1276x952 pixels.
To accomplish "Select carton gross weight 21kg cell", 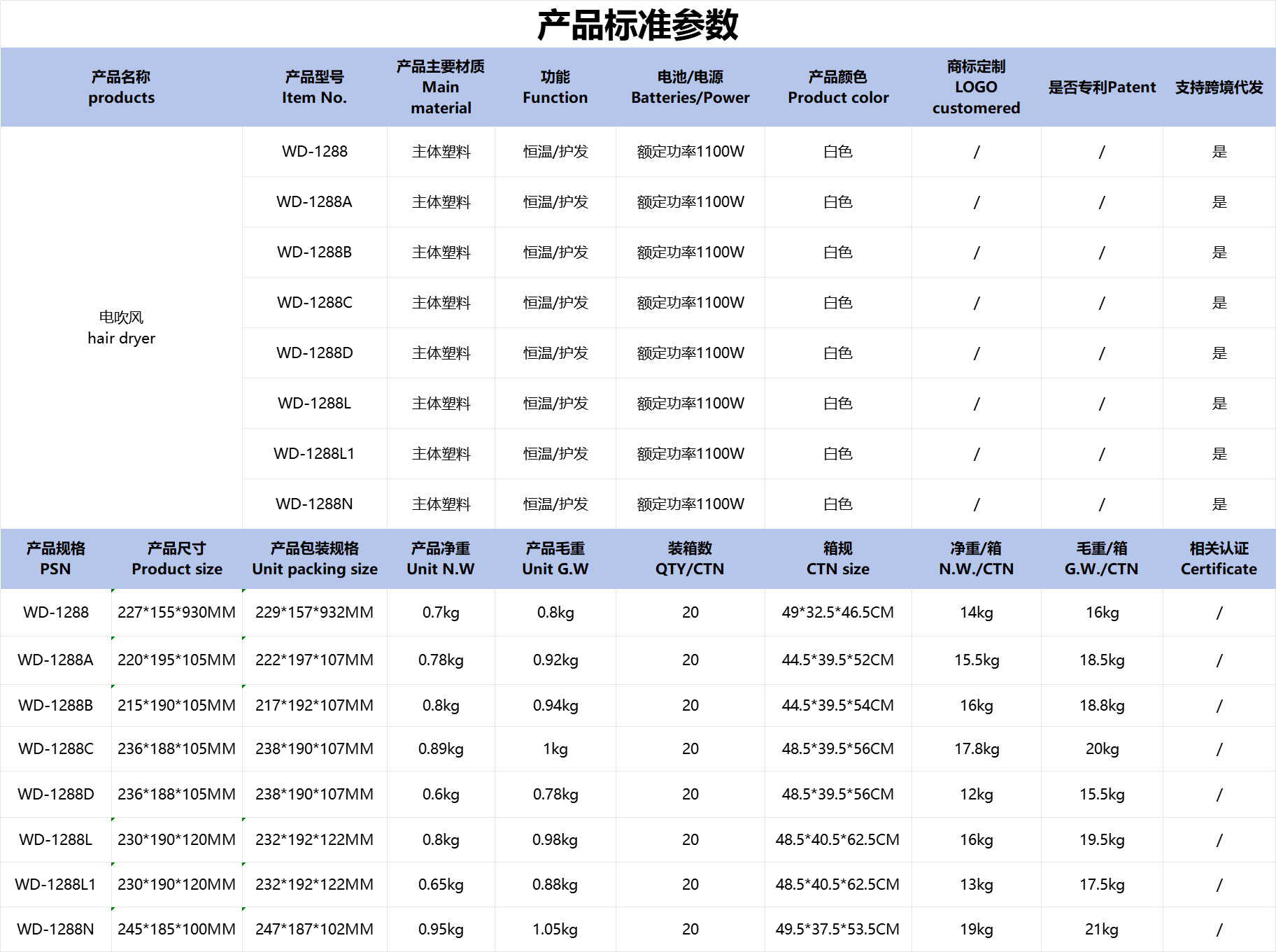I will [1102, 930].
